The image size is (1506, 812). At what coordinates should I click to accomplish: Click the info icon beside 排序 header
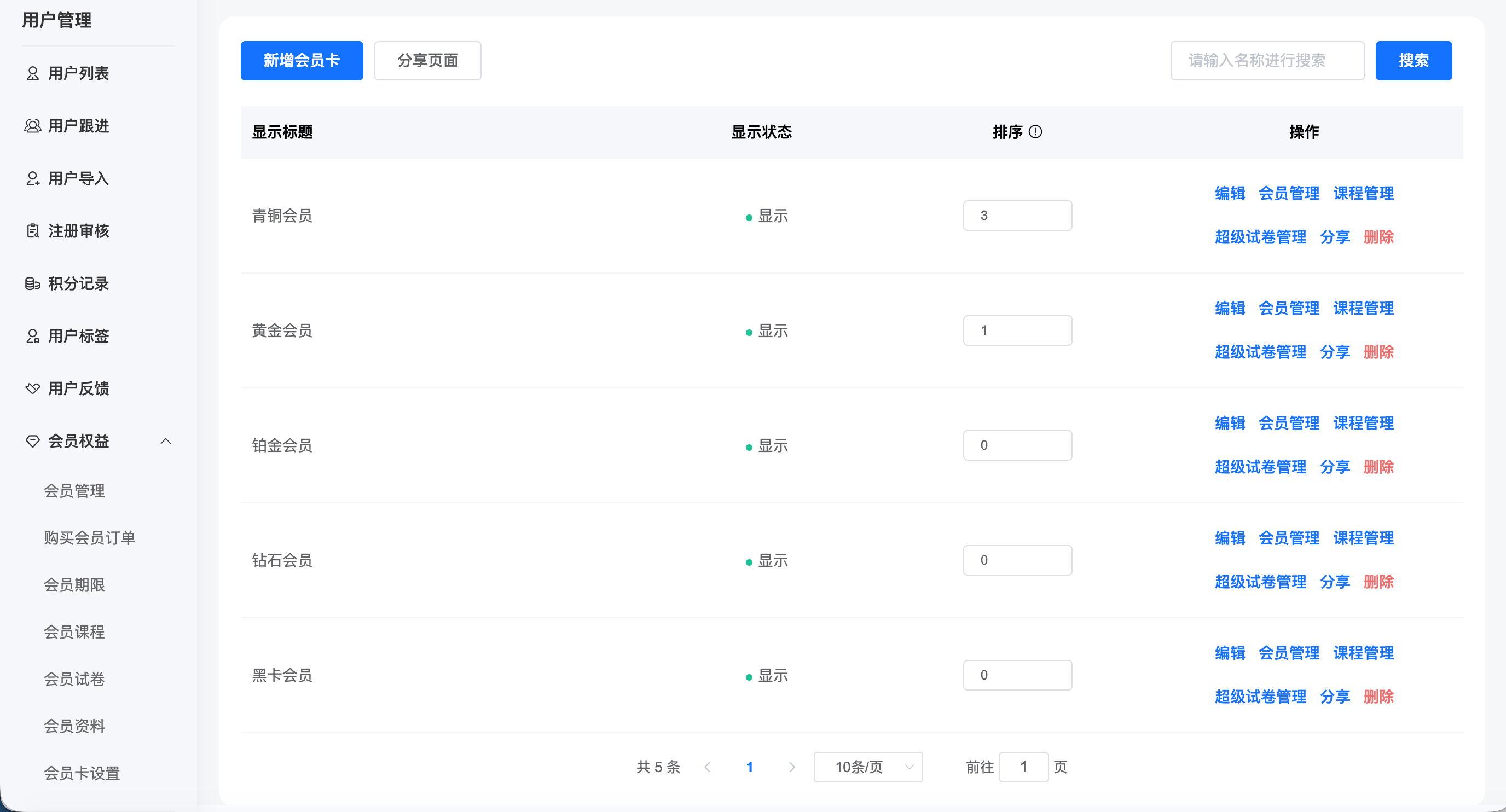[x=1035, y=132]
